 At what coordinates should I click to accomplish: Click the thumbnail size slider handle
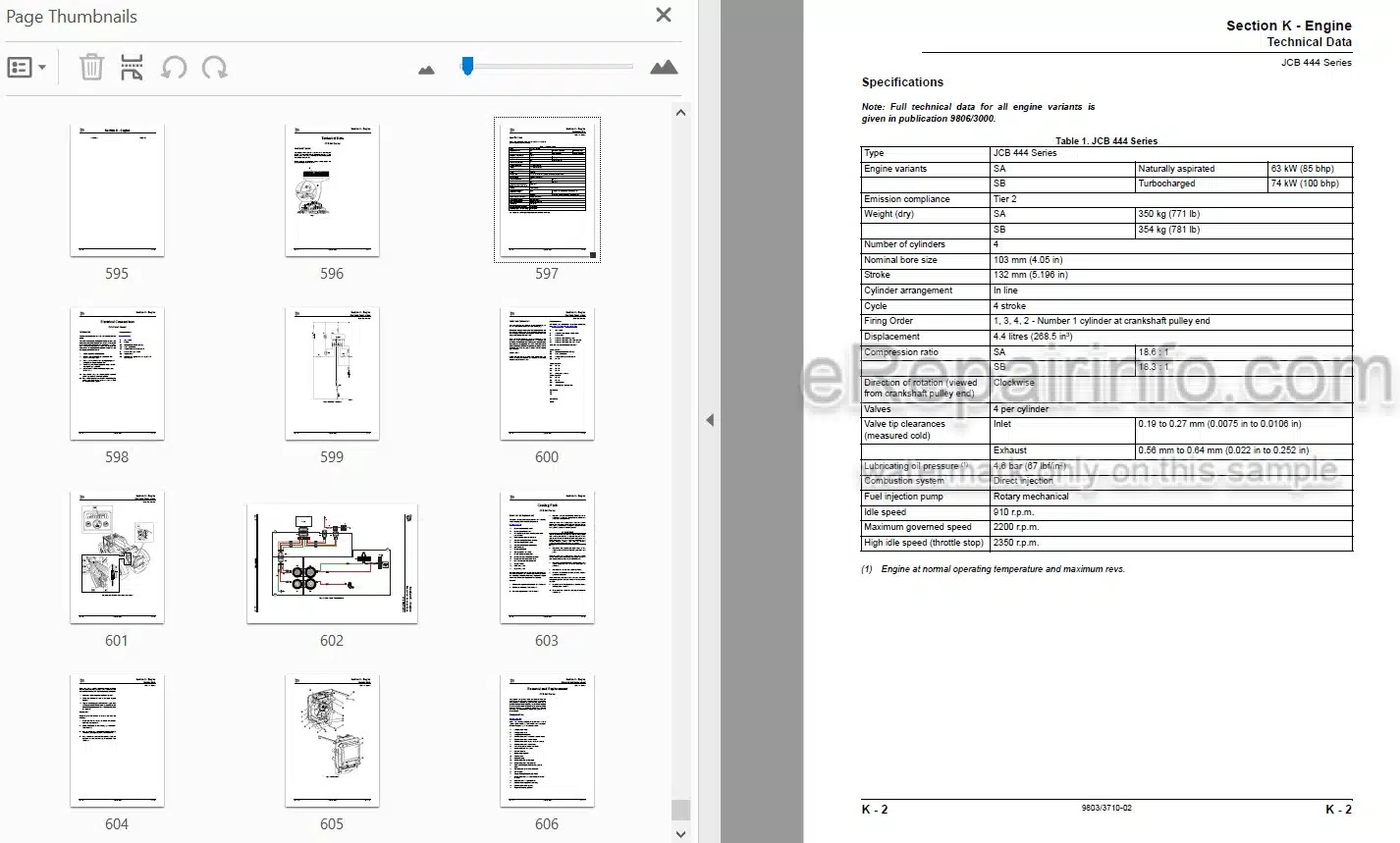[467, 66]
